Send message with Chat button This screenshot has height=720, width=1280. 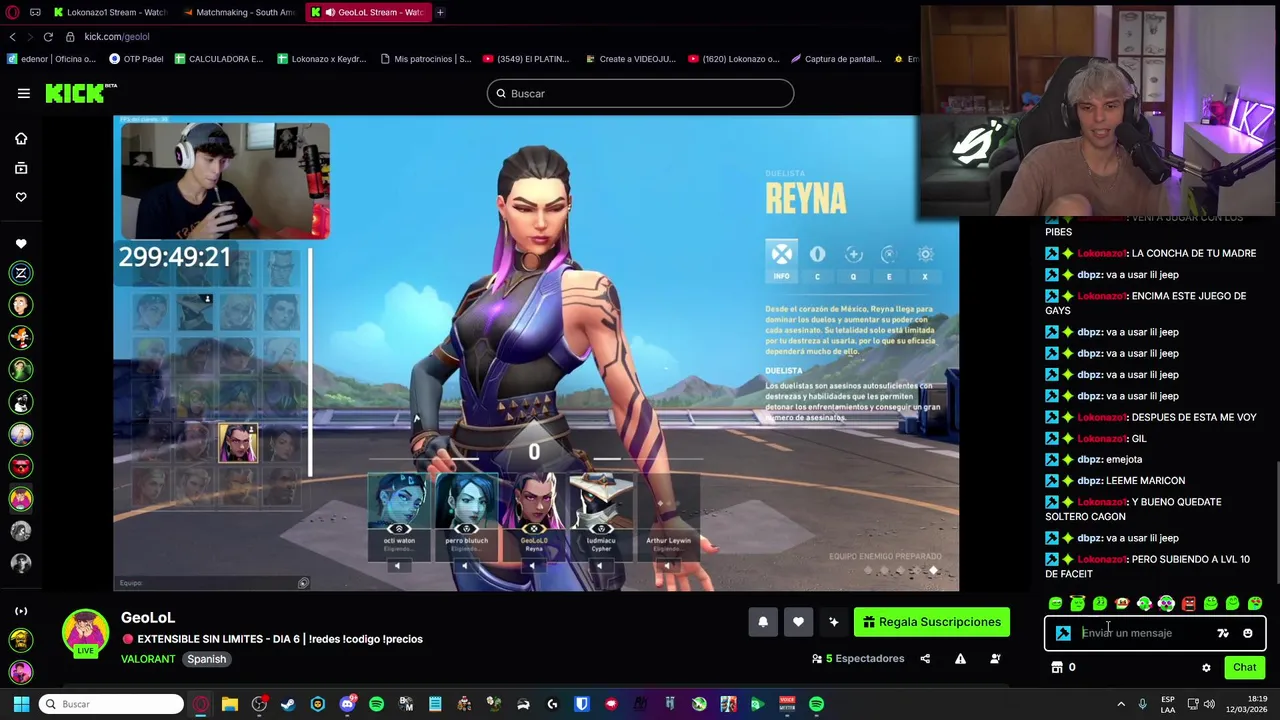click(x=1244, y=667)
